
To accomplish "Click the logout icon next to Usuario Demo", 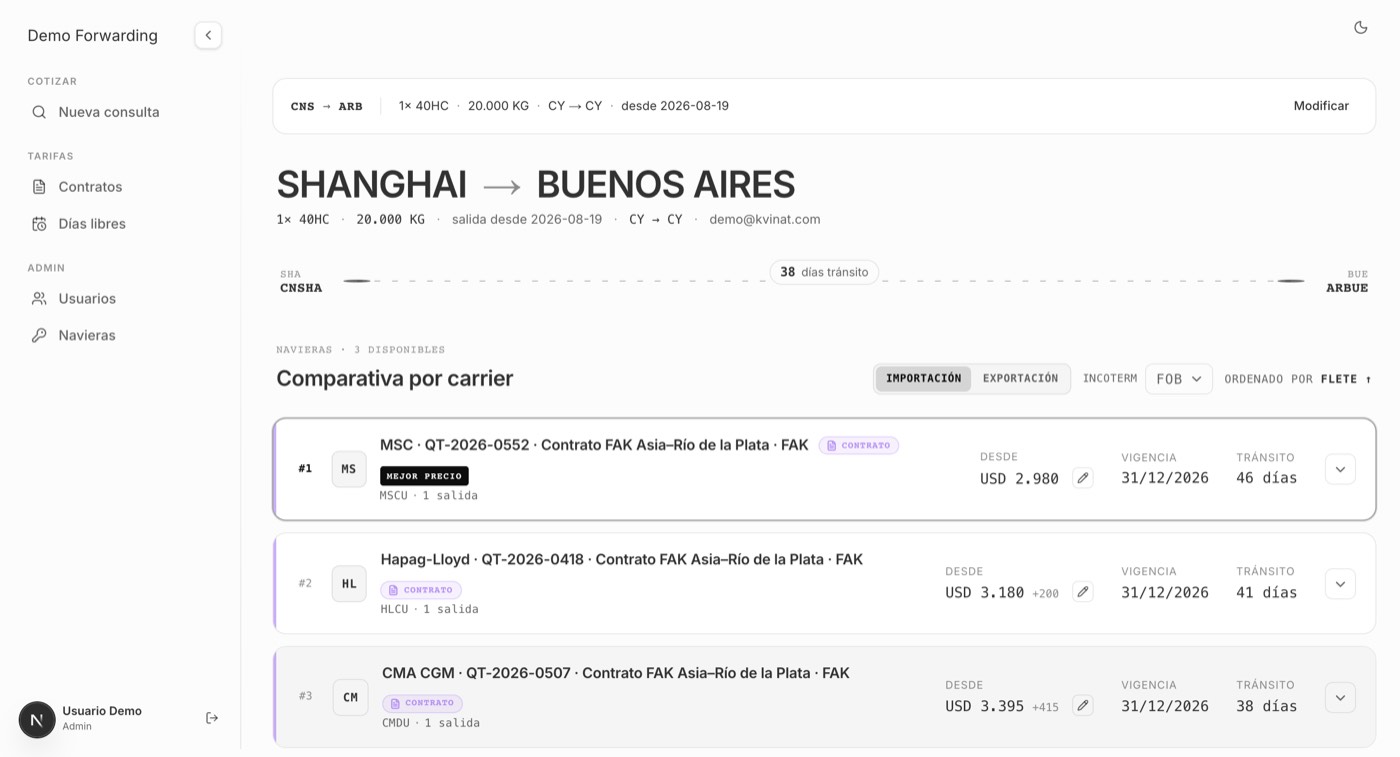I will (x=212, y=718).
